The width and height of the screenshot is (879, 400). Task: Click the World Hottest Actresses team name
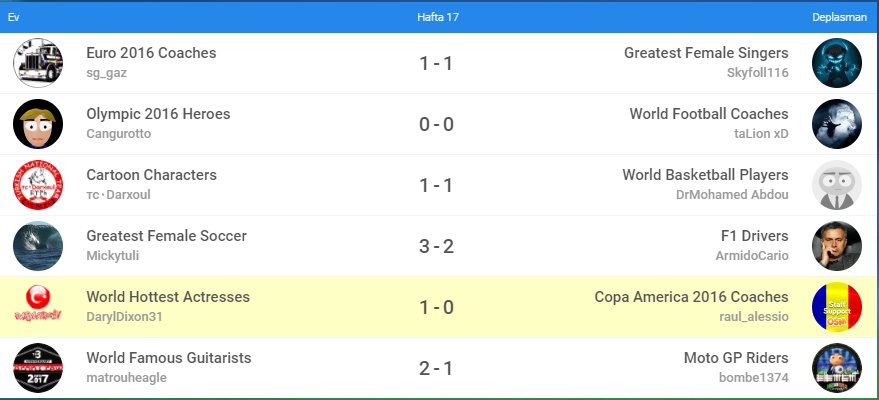click(x=168, y=297)
